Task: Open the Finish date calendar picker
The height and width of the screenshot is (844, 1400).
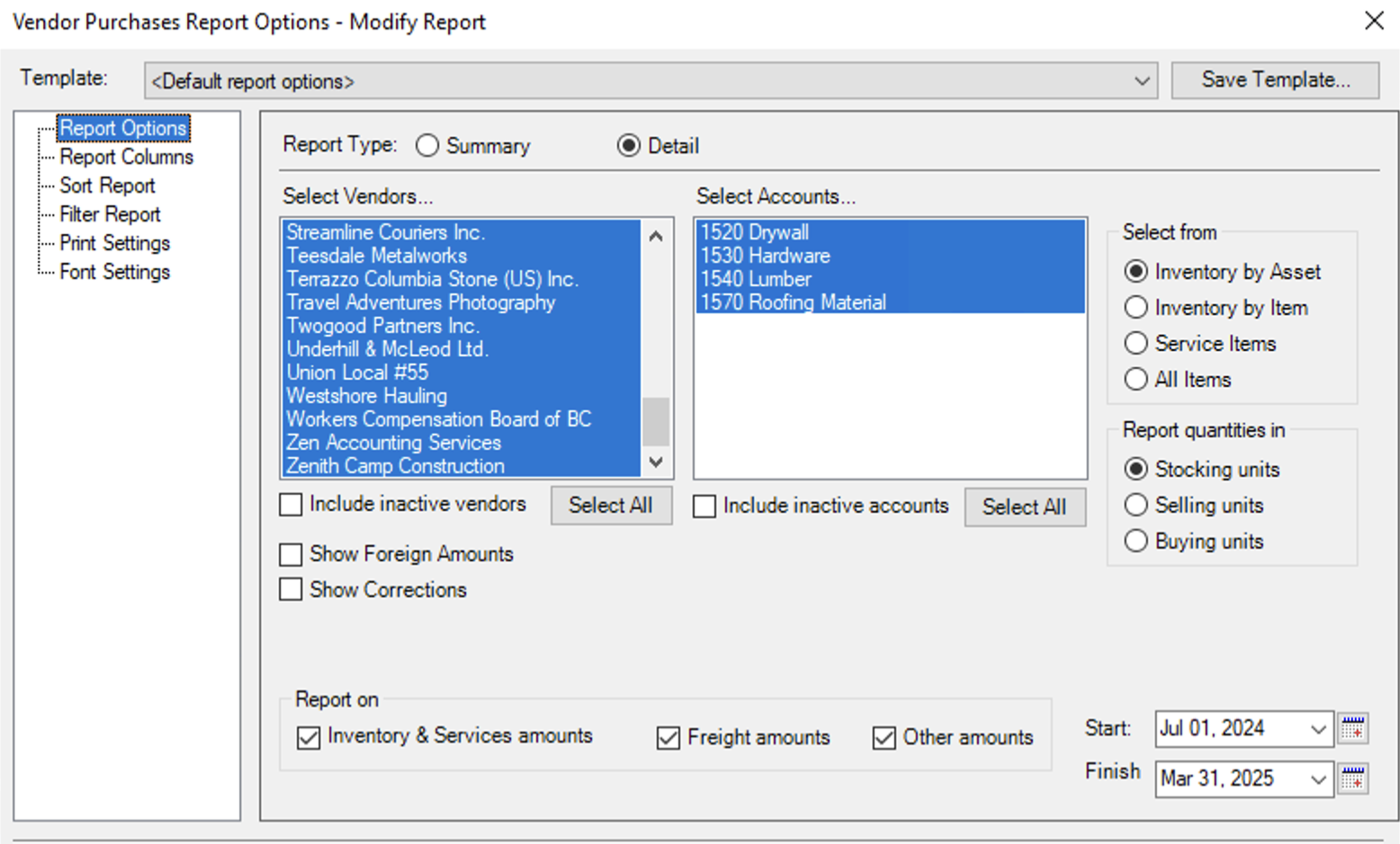Action: coord(1351,779)
